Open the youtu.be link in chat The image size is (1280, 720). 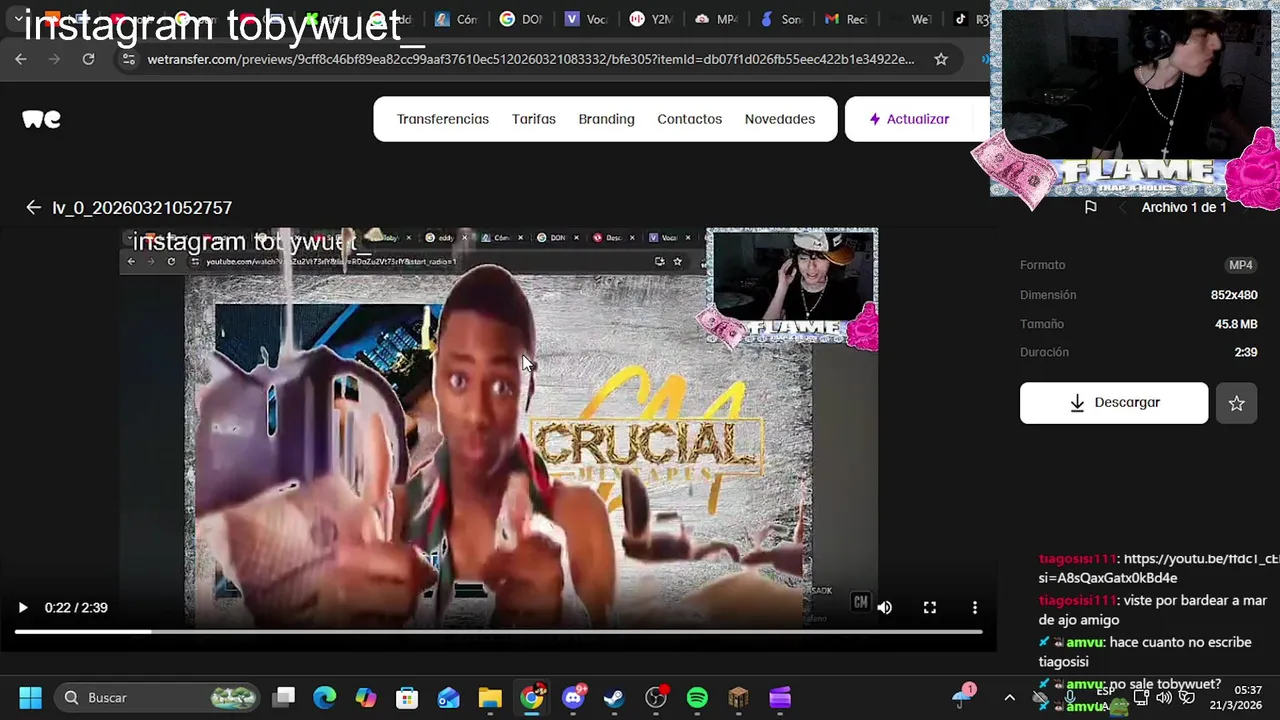click(1159, 568)
